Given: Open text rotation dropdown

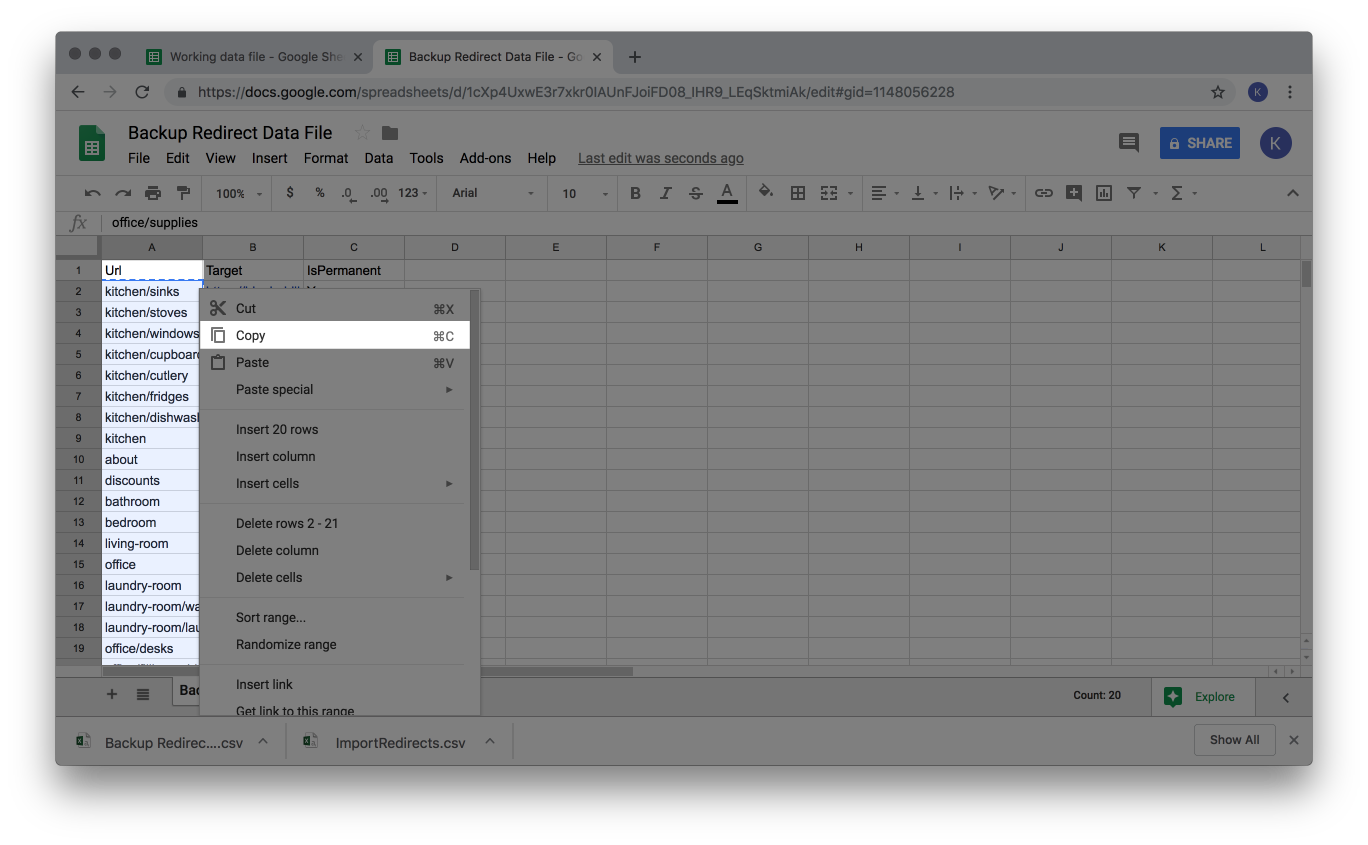Looking at the screenshot, I should click(x=1001, y=193).
